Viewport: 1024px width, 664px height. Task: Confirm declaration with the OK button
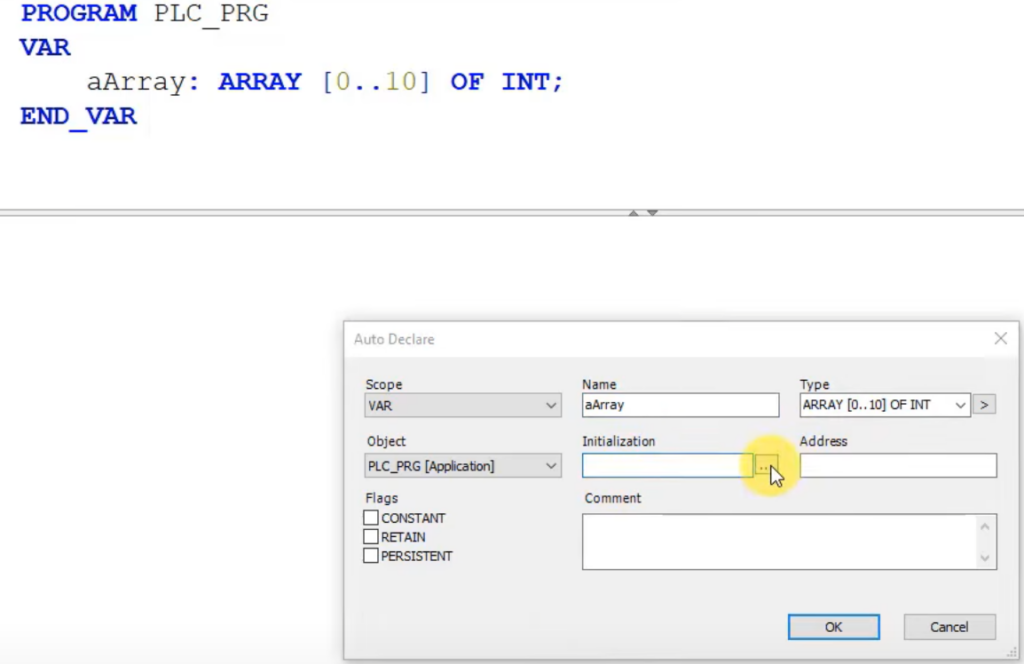(833, 627)
